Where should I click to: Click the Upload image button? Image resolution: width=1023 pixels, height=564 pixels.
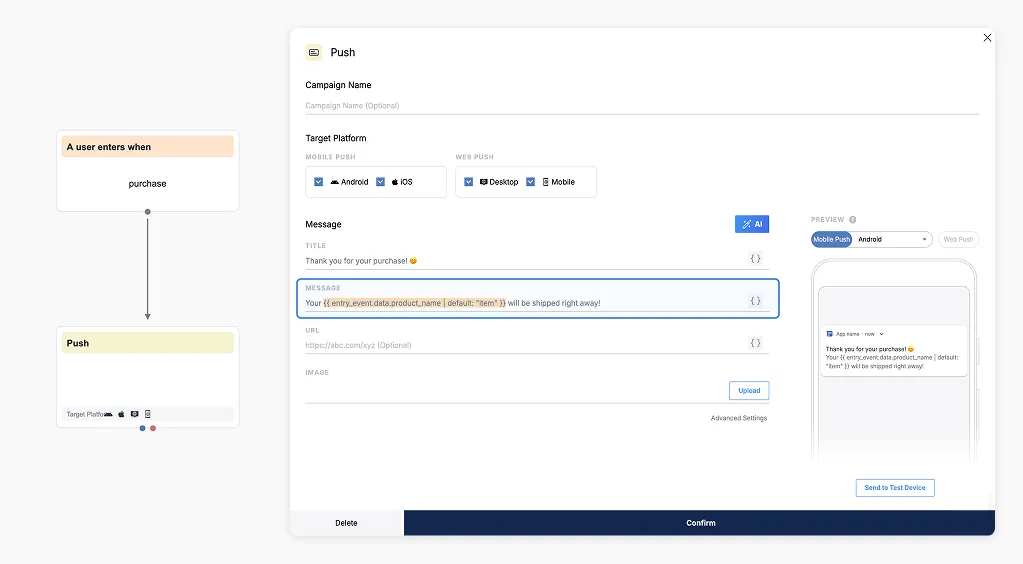pos(749,390)
